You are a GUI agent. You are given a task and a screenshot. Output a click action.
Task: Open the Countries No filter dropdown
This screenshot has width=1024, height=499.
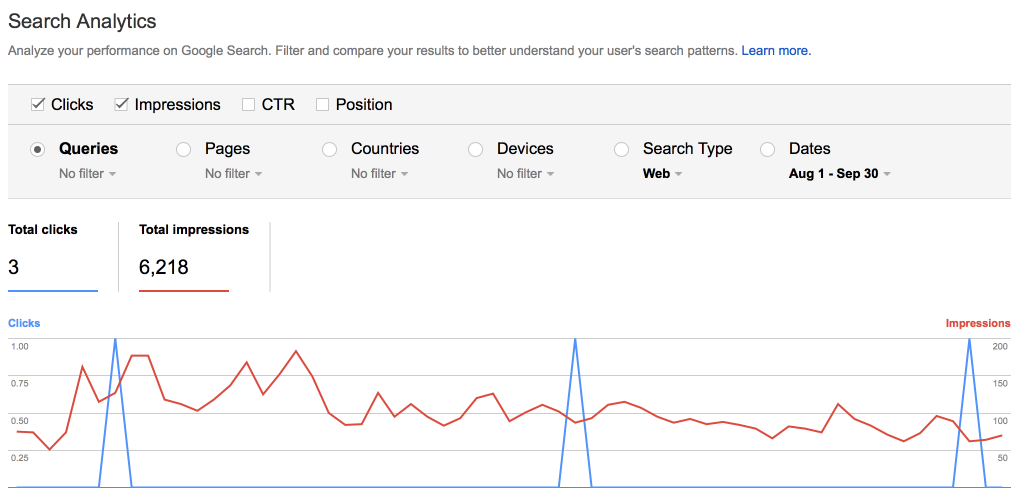[379, 174]
